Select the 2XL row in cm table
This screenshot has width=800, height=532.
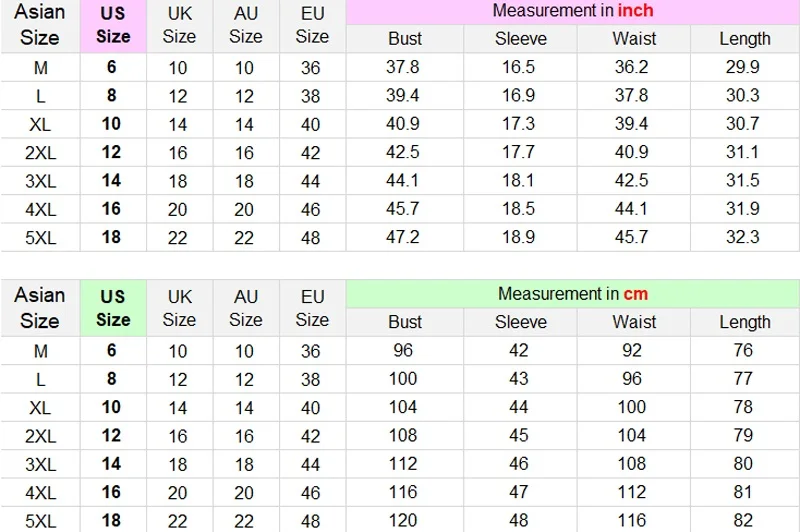(x=400, y=436)
